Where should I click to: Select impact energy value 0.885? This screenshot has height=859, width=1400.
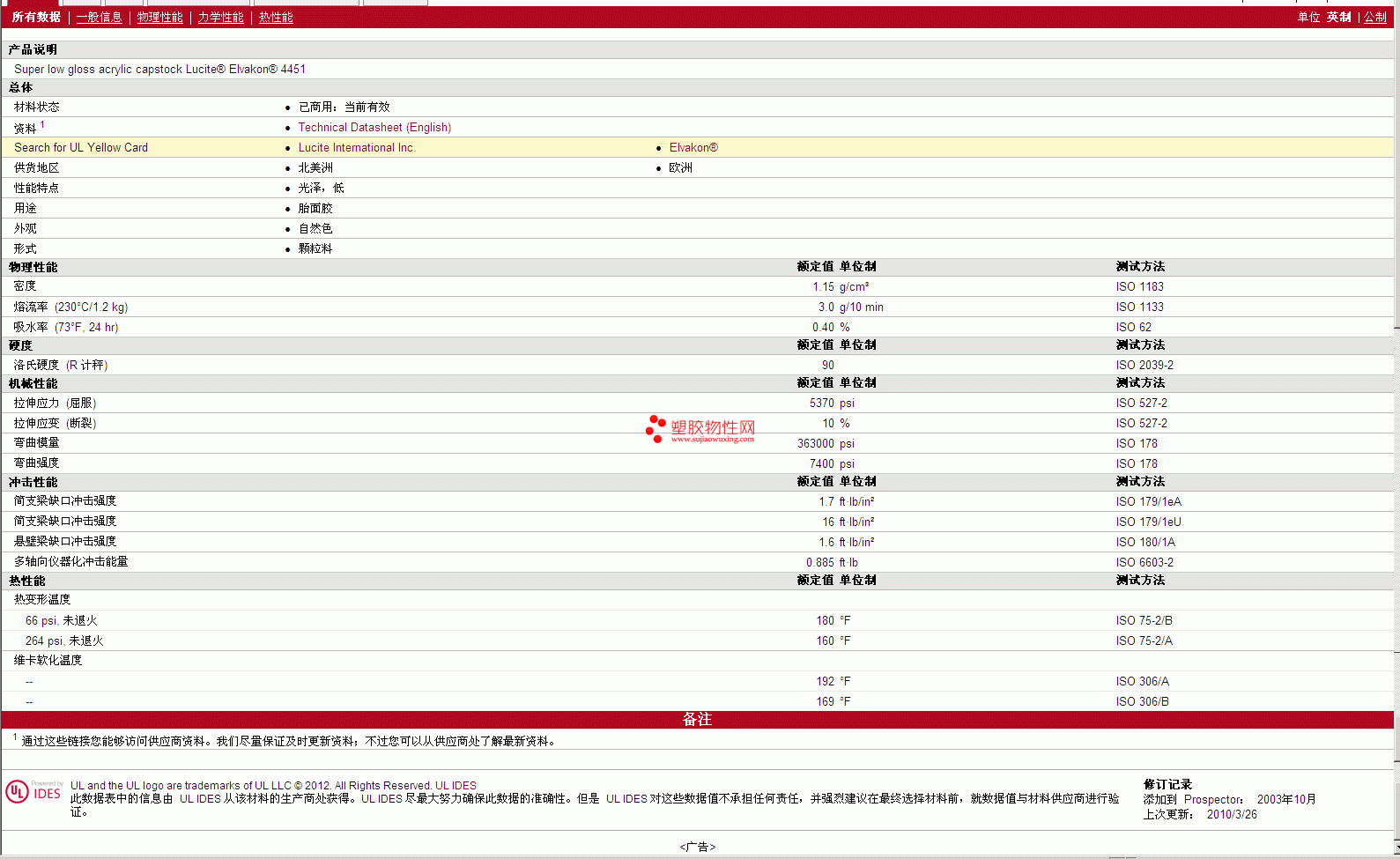click(x=819, y=563)
